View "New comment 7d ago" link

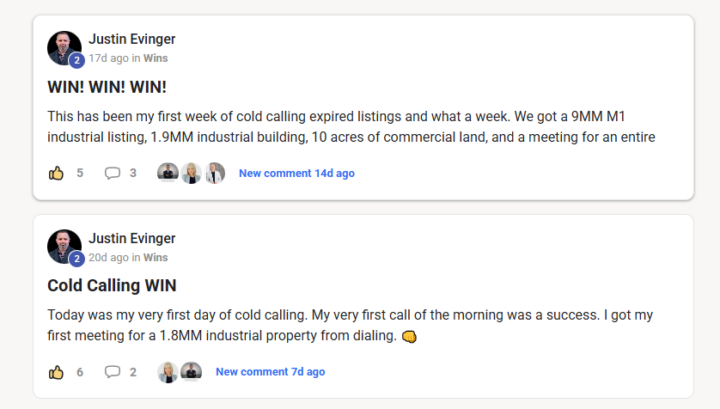point(270,372)
